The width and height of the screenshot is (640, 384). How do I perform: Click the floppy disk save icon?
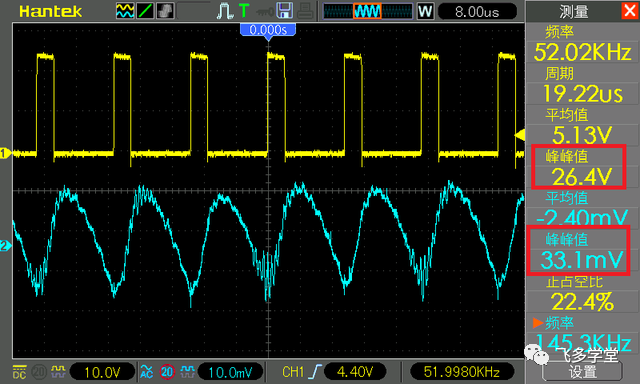tap(284, 11)
